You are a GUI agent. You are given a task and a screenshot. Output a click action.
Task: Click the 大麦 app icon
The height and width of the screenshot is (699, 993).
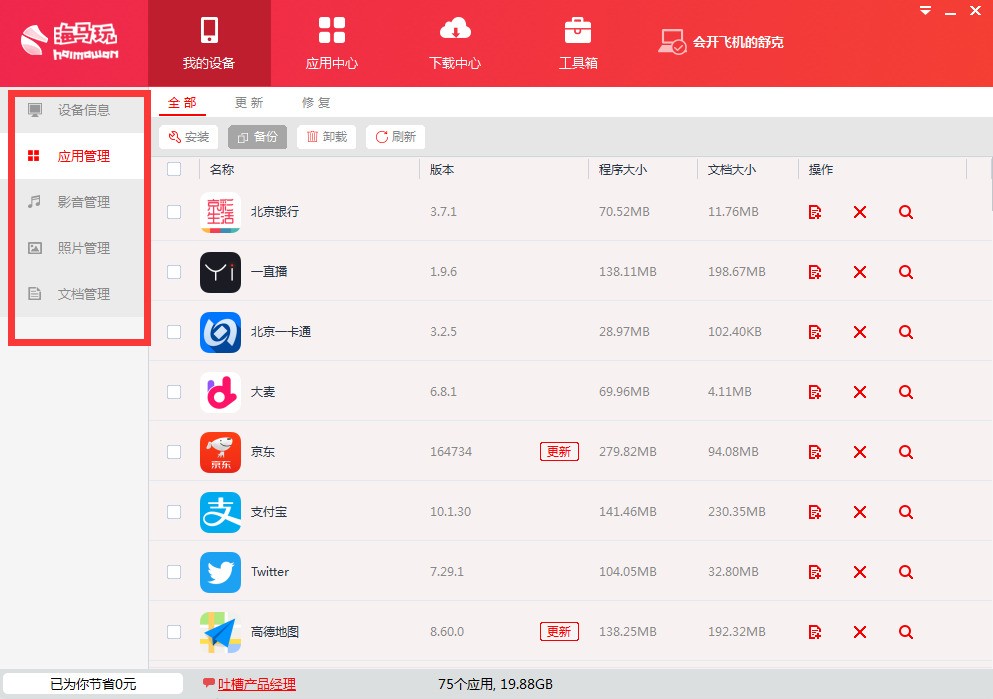[x=220, y=392]
